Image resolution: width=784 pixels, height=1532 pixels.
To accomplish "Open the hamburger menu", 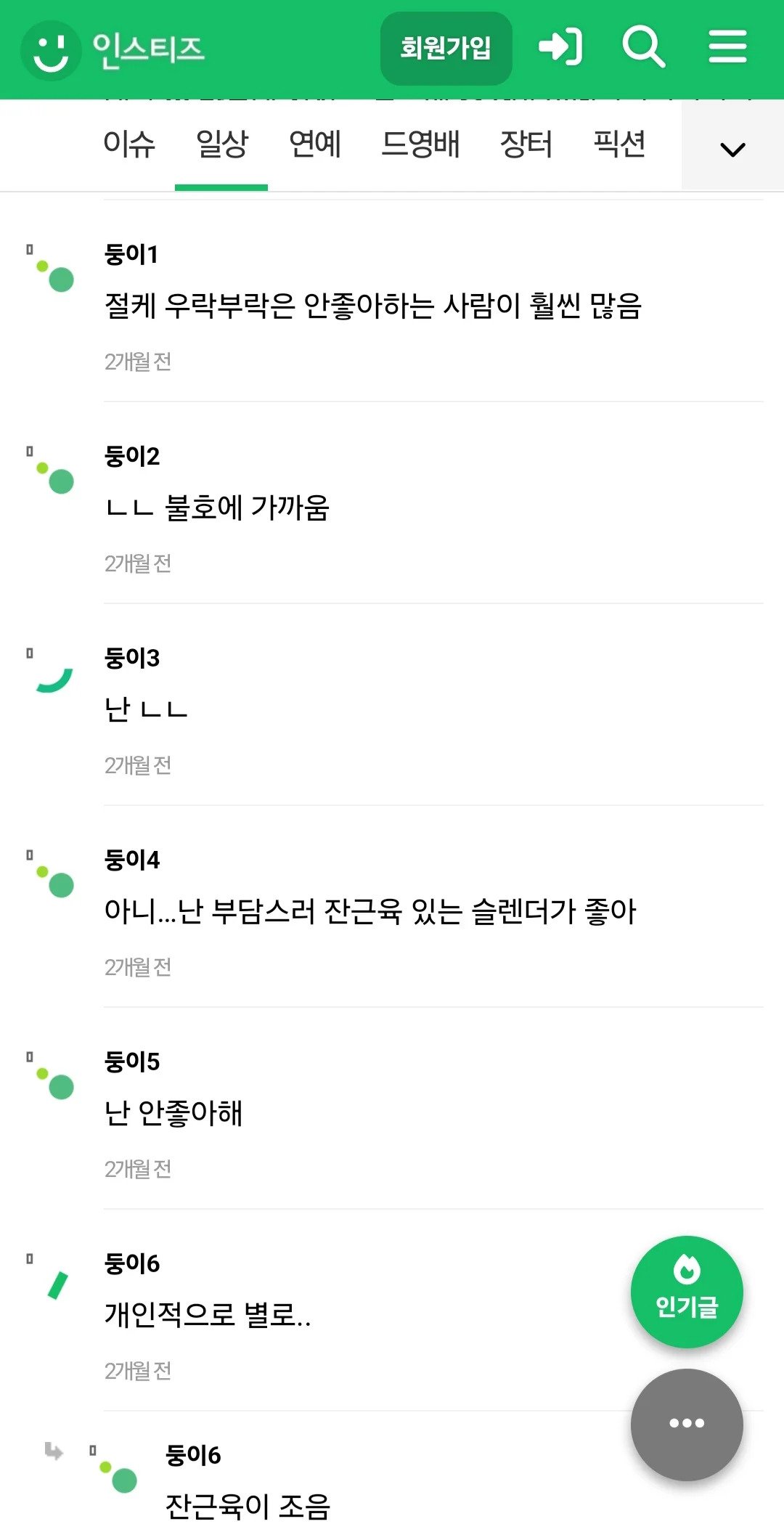I will tap(727, 48).
